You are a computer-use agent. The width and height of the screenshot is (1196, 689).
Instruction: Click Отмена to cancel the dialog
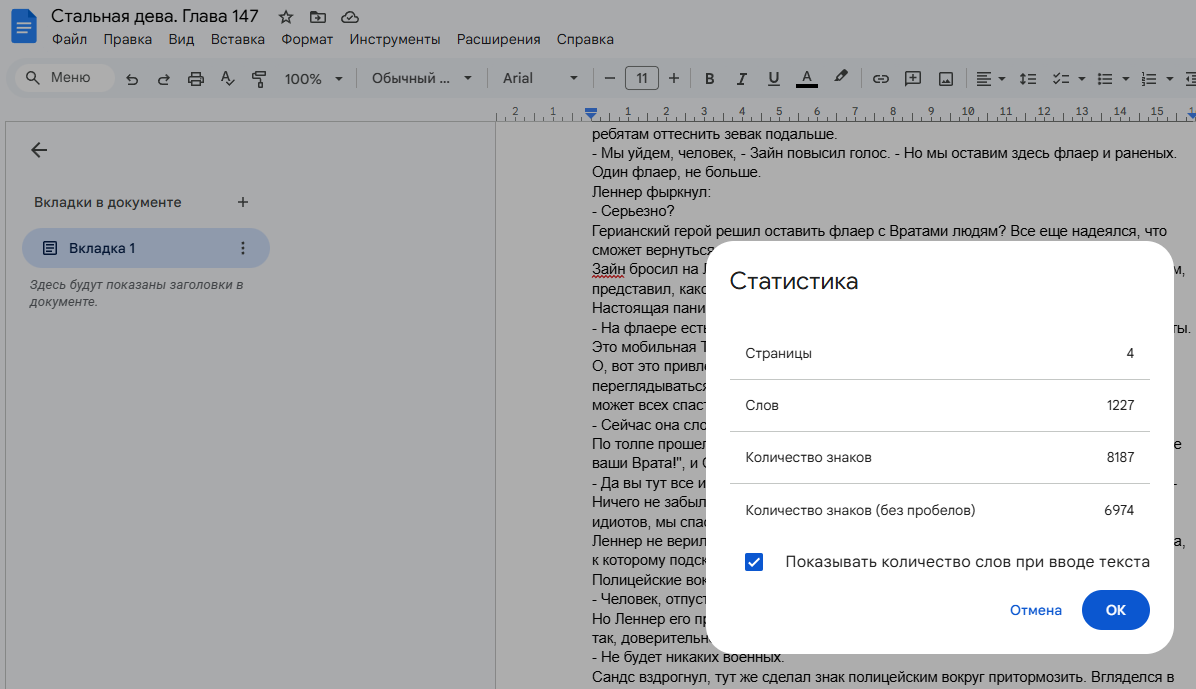point(1035,610)
